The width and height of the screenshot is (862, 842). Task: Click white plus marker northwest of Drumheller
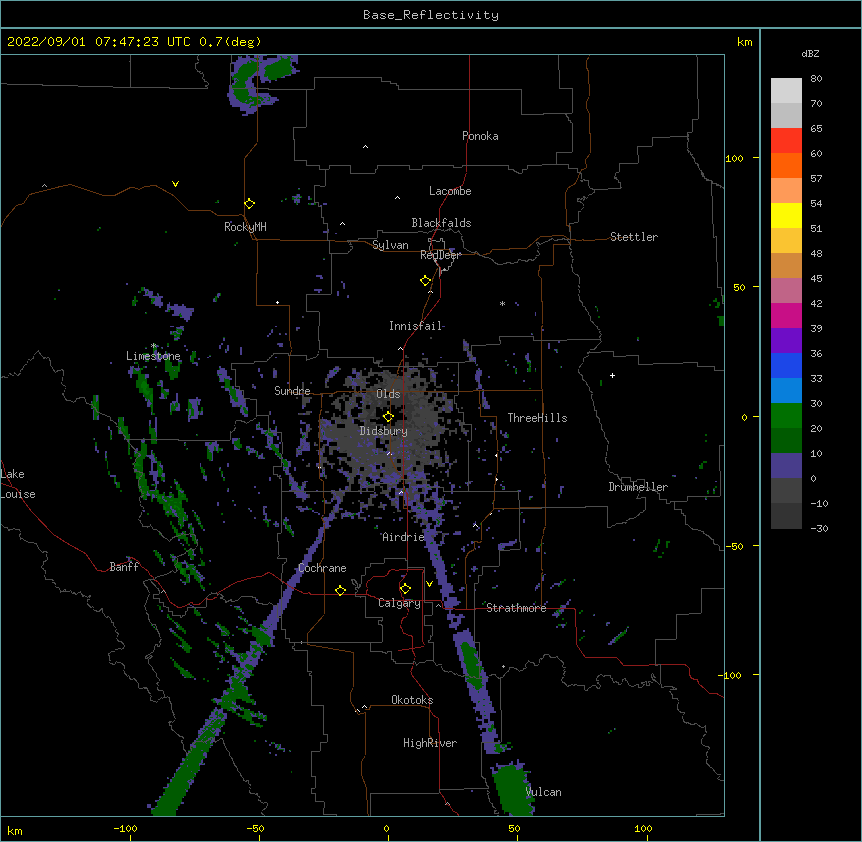coord(612,375)
